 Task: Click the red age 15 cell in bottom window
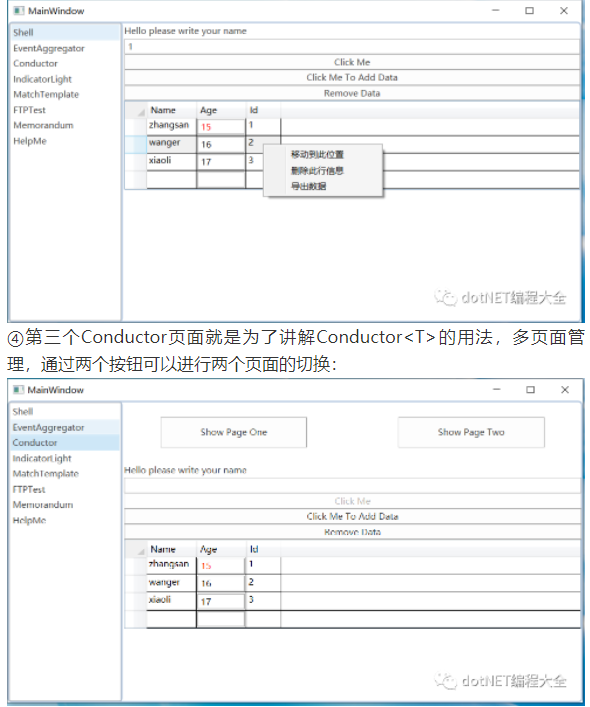[x=221, y=565]
